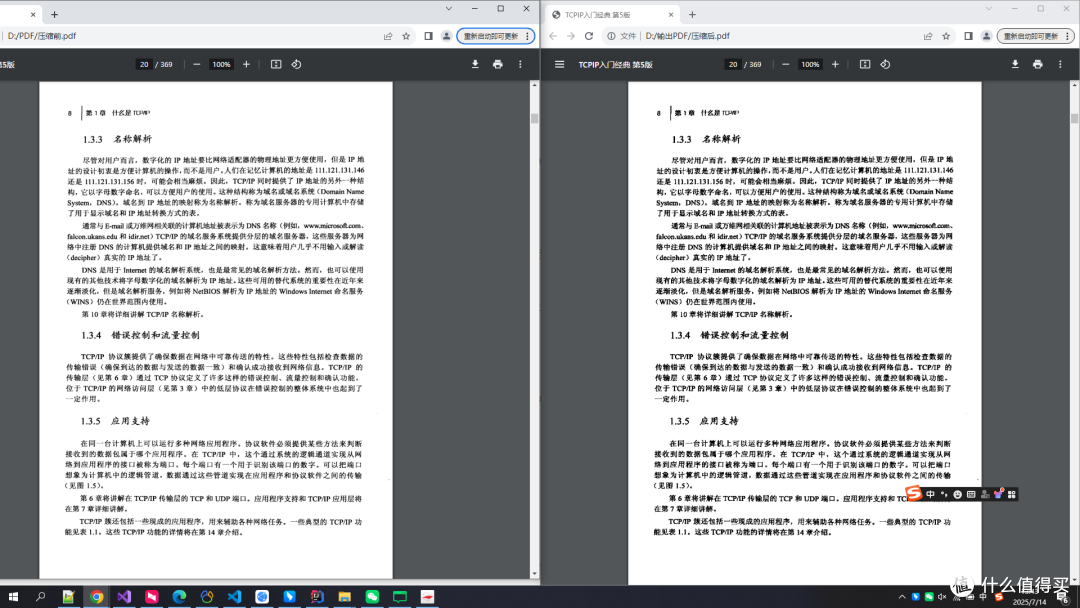The height and width of the screenshot is (608, 1080).
Task: Open tab search dropdown in right browser
Action: point(988,9)
